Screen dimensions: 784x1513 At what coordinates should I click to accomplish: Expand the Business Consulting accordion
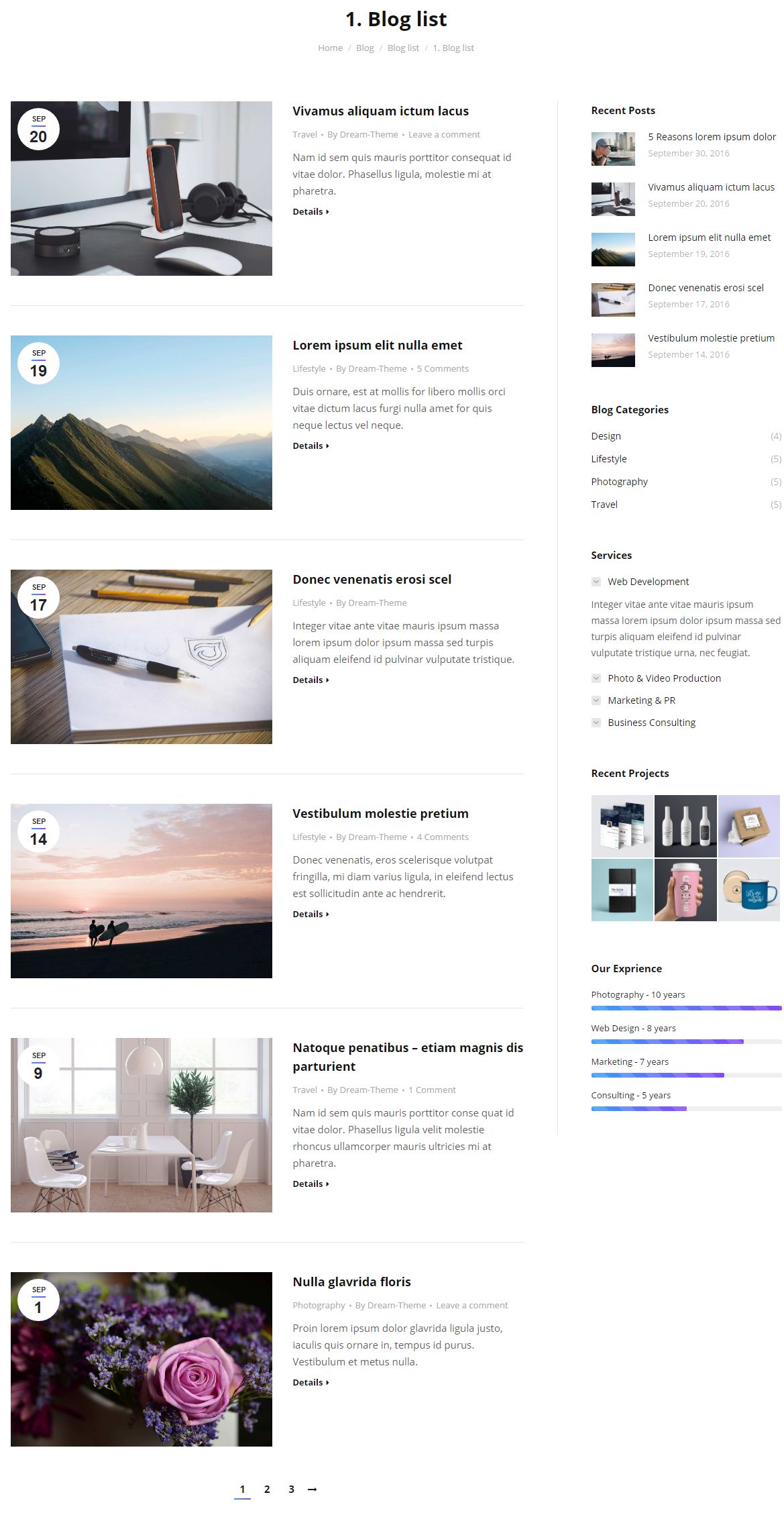(644, 723)
